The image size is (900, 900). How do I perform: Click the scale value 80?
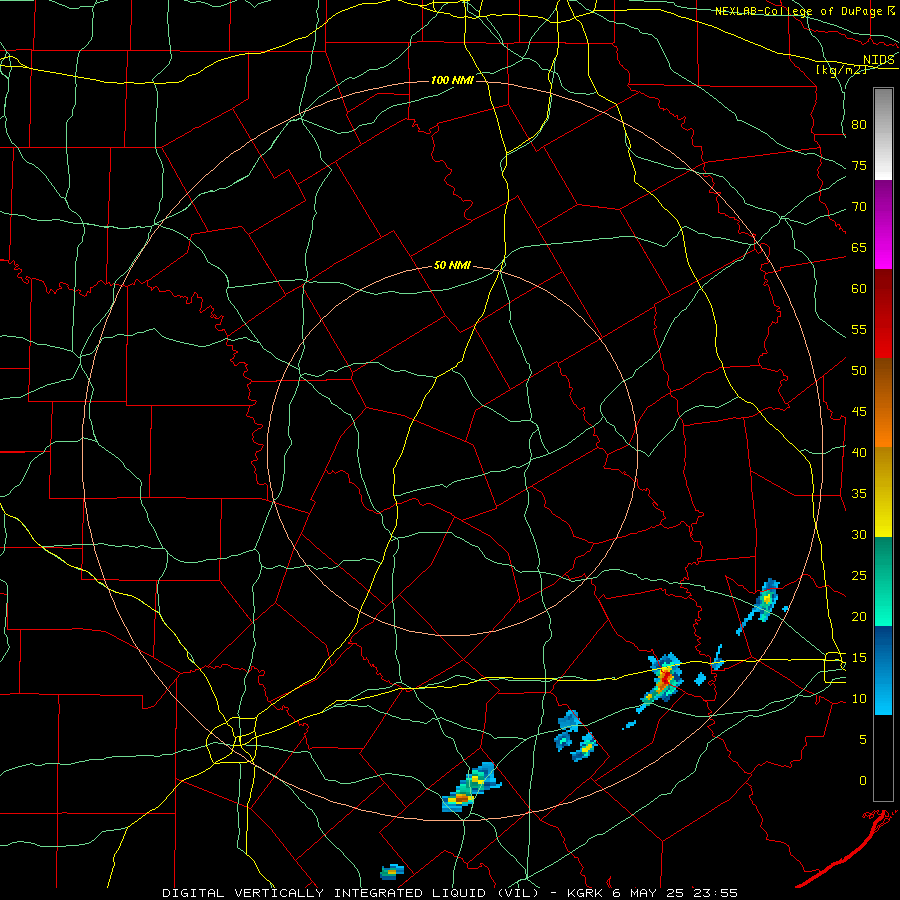[859, 125]
